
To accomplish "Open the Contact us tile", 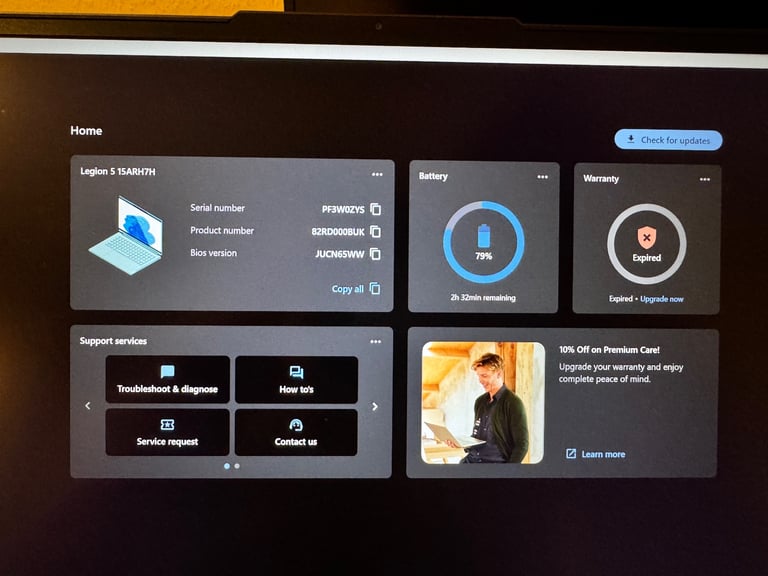I will tap(296, 432).
